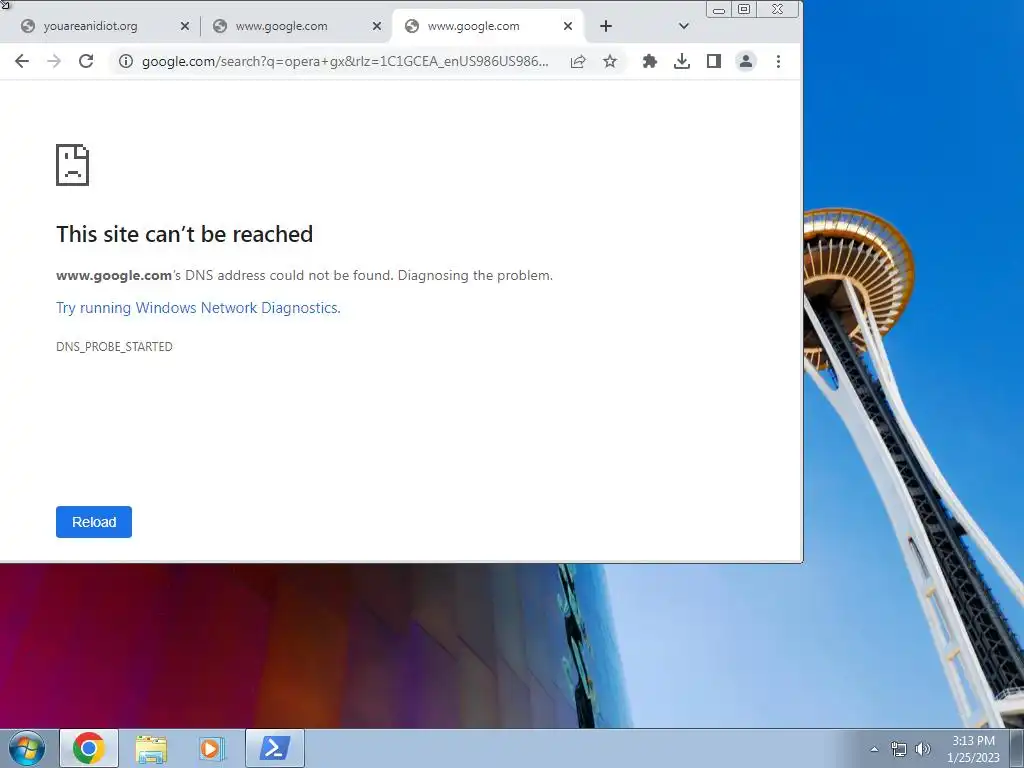Image resolution: width=1024 pixels, height=768 pixels.
Task: Close the active www.google.com tab
Action: coord(568,26)
